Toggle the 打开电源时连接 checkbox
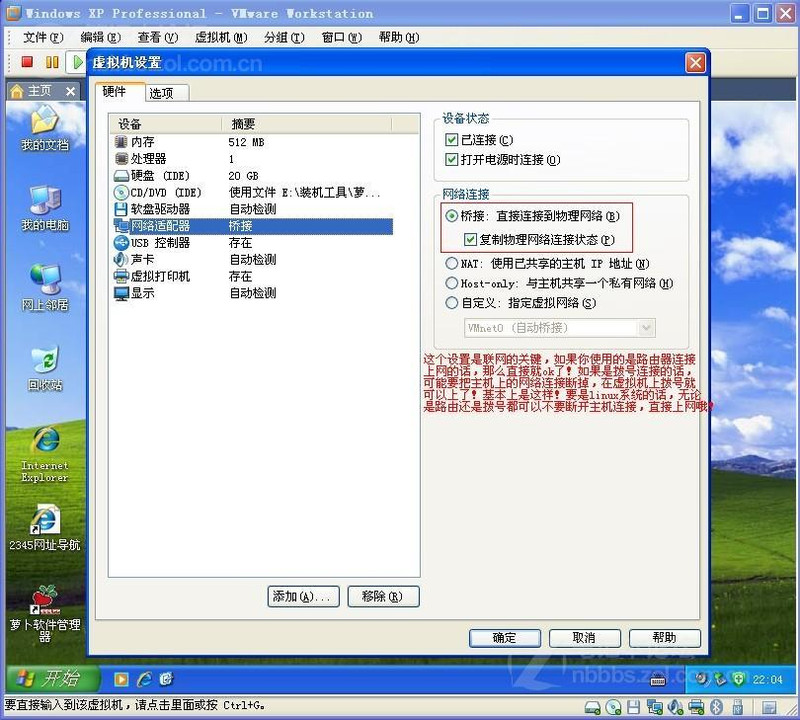This screenshot has height=720, width=800. click(452, 160)
